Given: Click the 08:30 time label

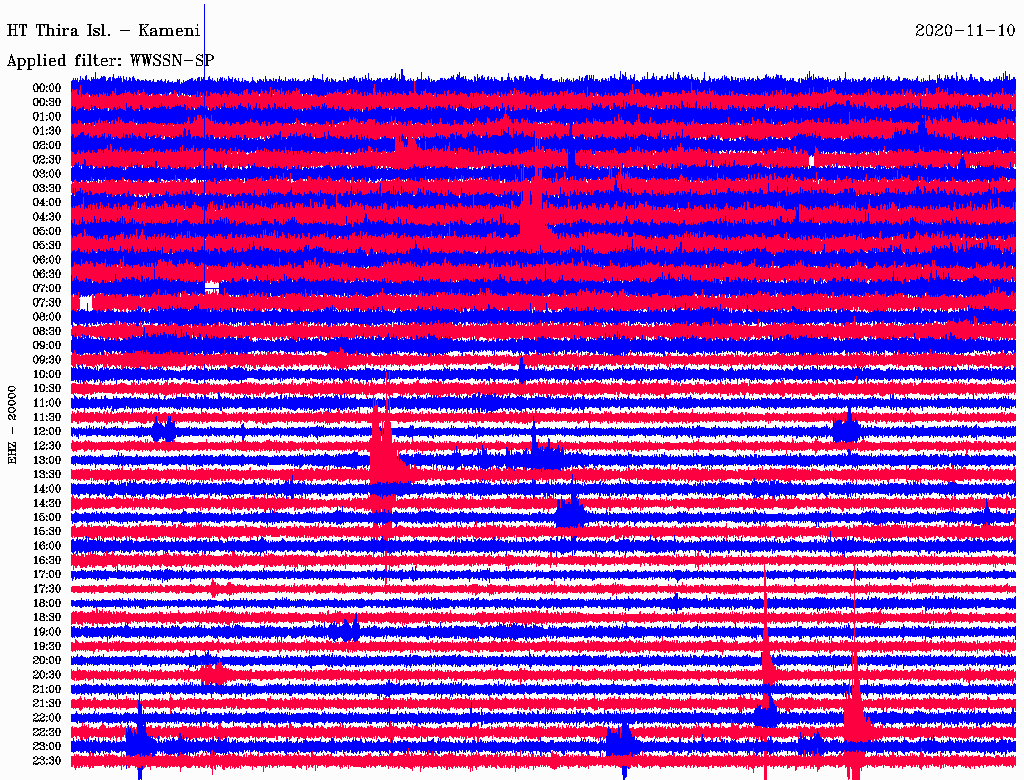Looking at the screenshot, I should [x=46, y=331].
